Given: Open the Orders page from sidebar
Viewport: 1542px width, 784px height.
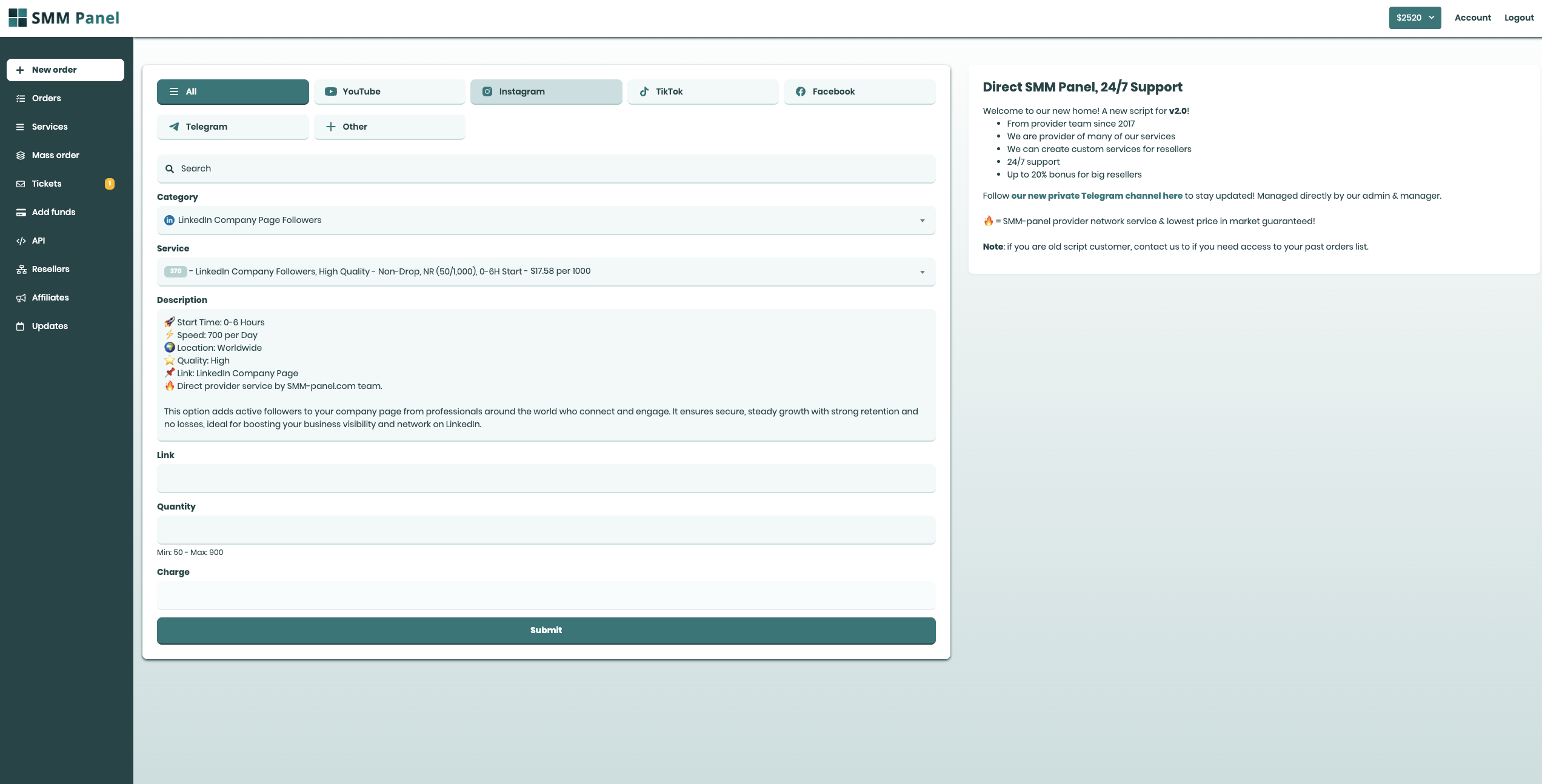Looking at the screenshot, I should click(x=65, y=98).
